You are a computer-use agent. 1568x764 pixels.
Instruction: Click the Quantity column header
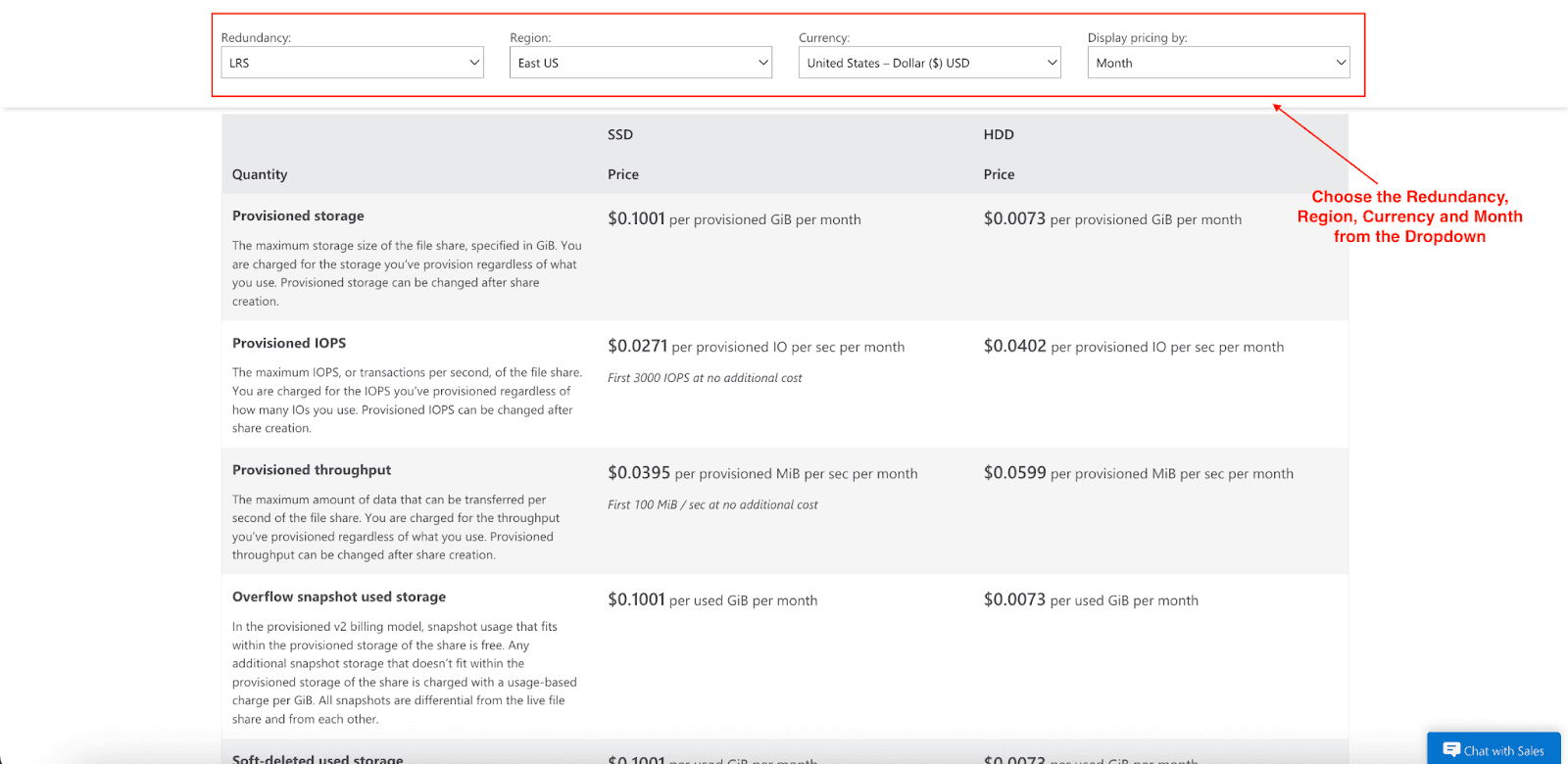point(260,174)
